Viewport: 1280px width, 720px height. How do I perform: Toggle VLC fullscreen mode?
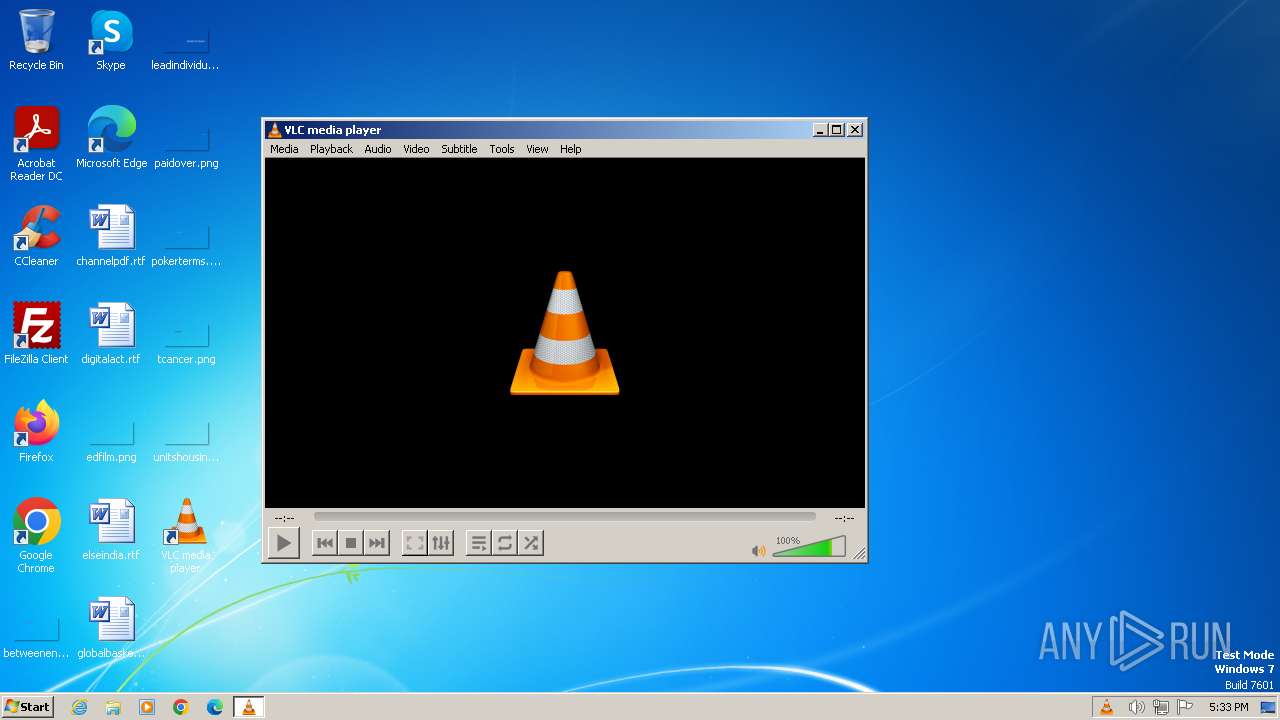point(414,543)
